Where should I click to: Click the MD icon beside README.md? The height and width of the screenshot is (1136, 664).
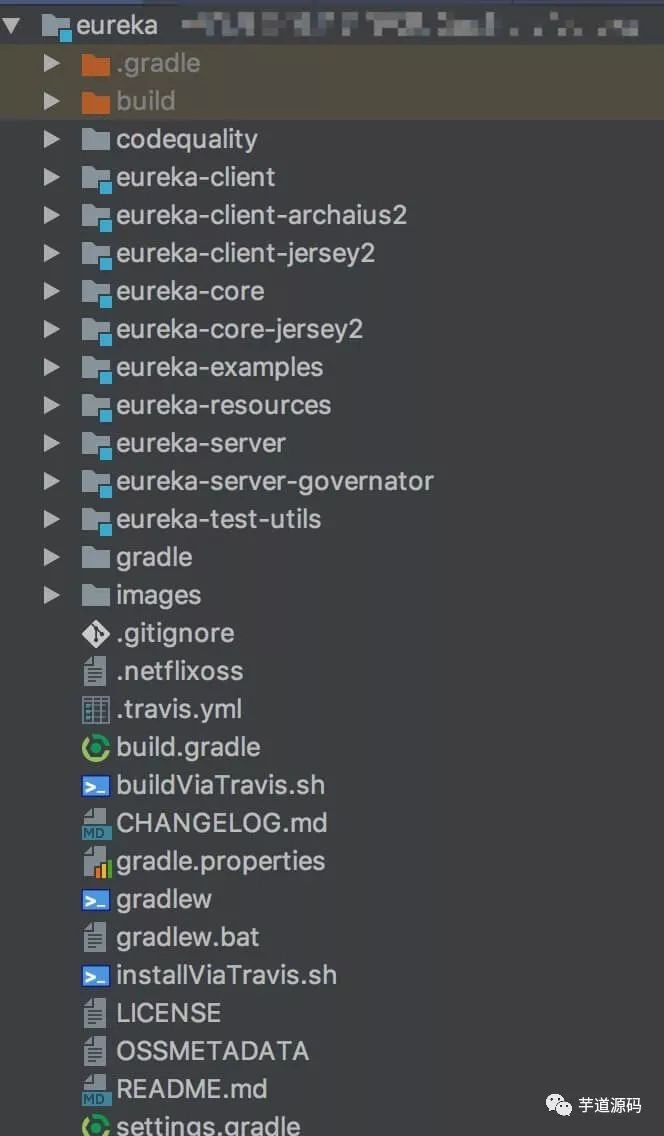[95, 1090]
